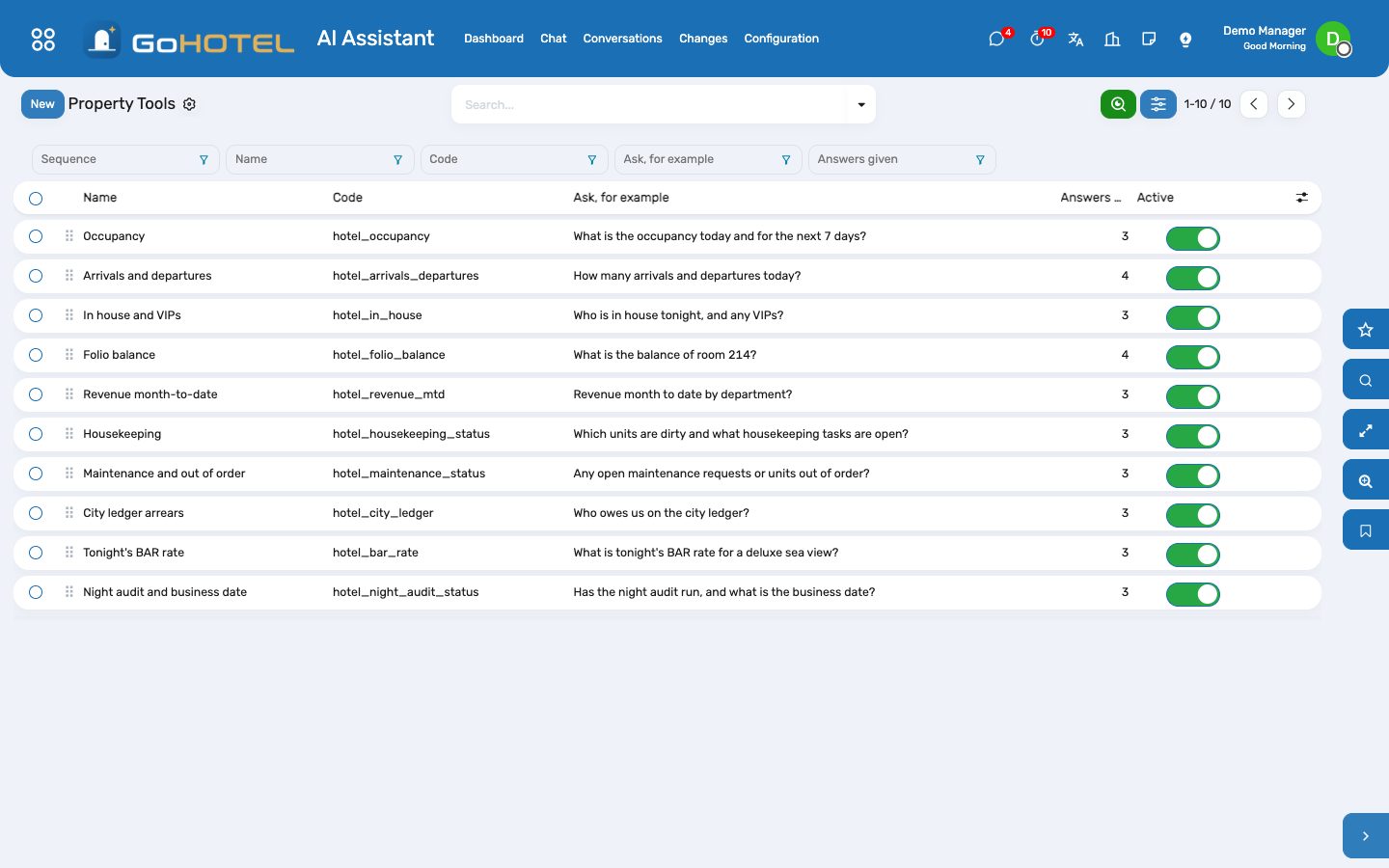Image resolution: width=1389 pixels, height=868 pixels.
Task: Click the Search input field
Action: (649, 104)
